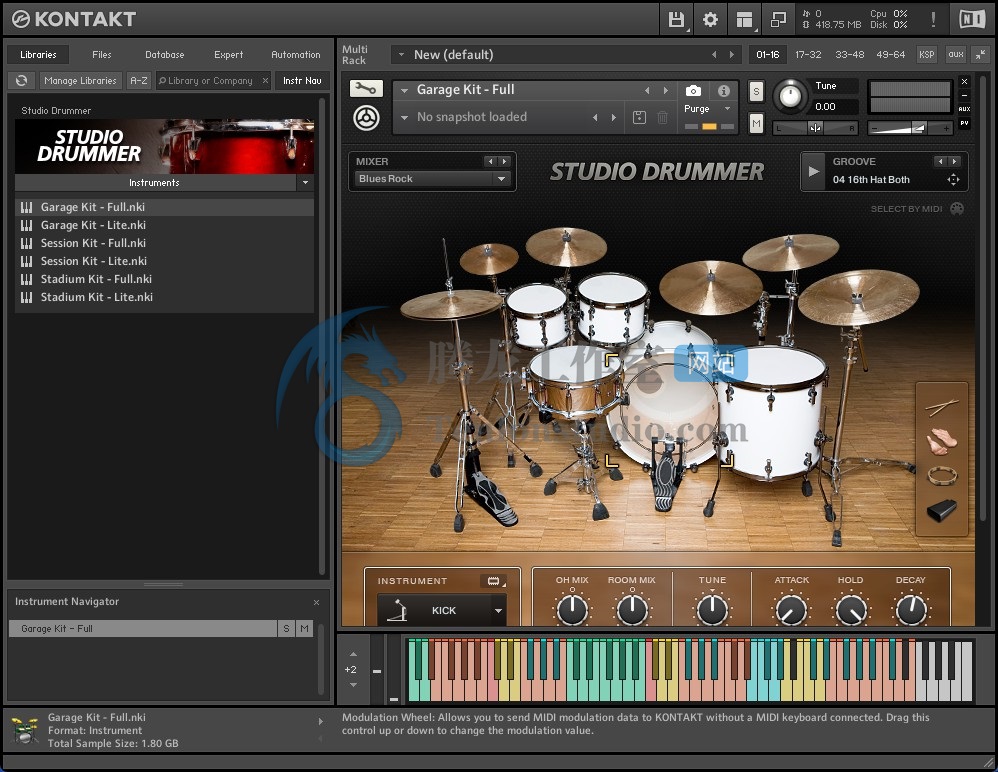The height and width of the screenshot is (772, 998).
Task: Load Garage Kit - Lite.nki
Action: point(164,225)
